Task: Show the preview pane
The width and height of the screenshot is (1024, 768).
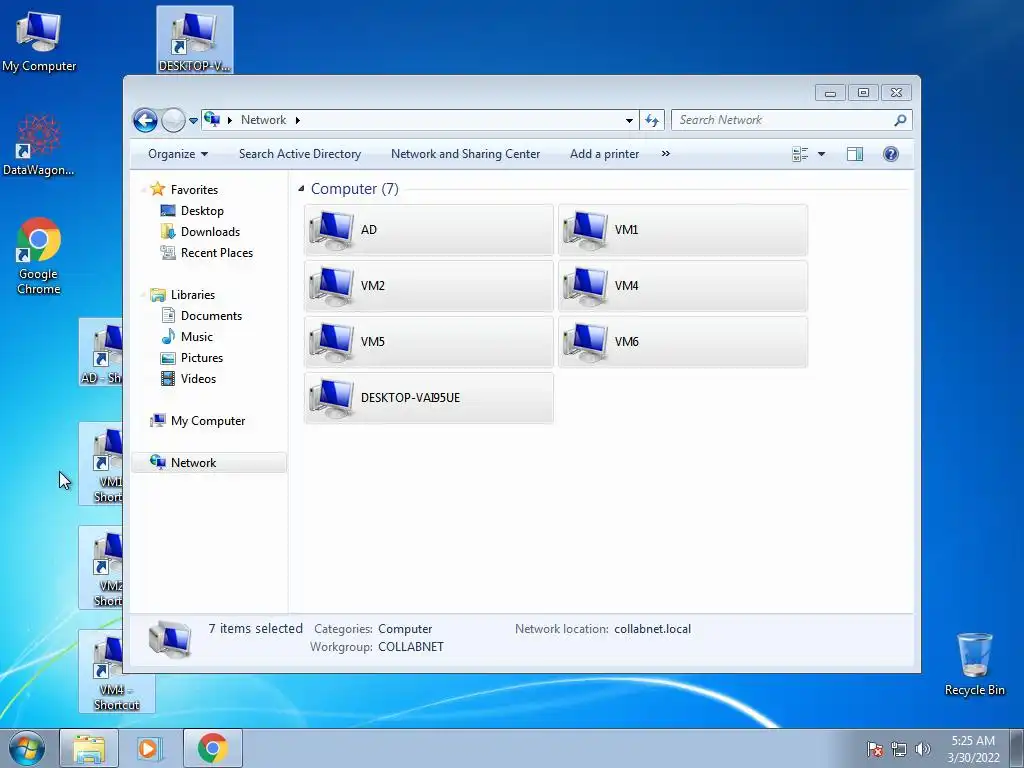Action: tap(855, 154)
